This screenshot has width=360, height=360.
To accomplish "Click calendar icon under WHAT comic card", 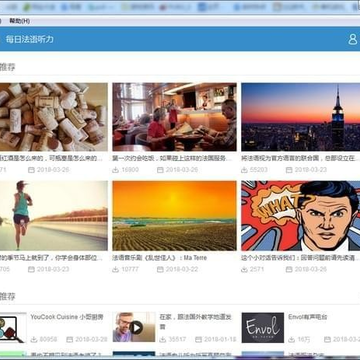I will click(x=289, y=269).
